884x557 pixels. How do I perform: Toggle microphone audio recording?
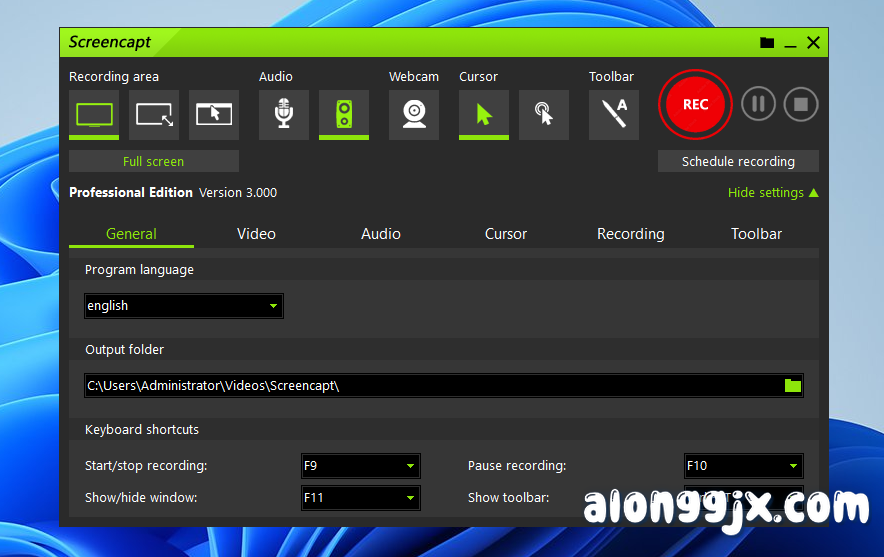[284, 114]
